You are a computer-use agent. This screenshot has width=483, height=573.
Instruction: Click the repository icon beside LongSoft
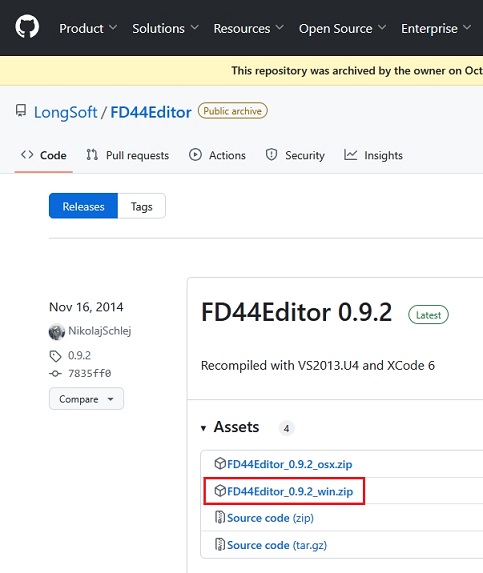[21, 111]
